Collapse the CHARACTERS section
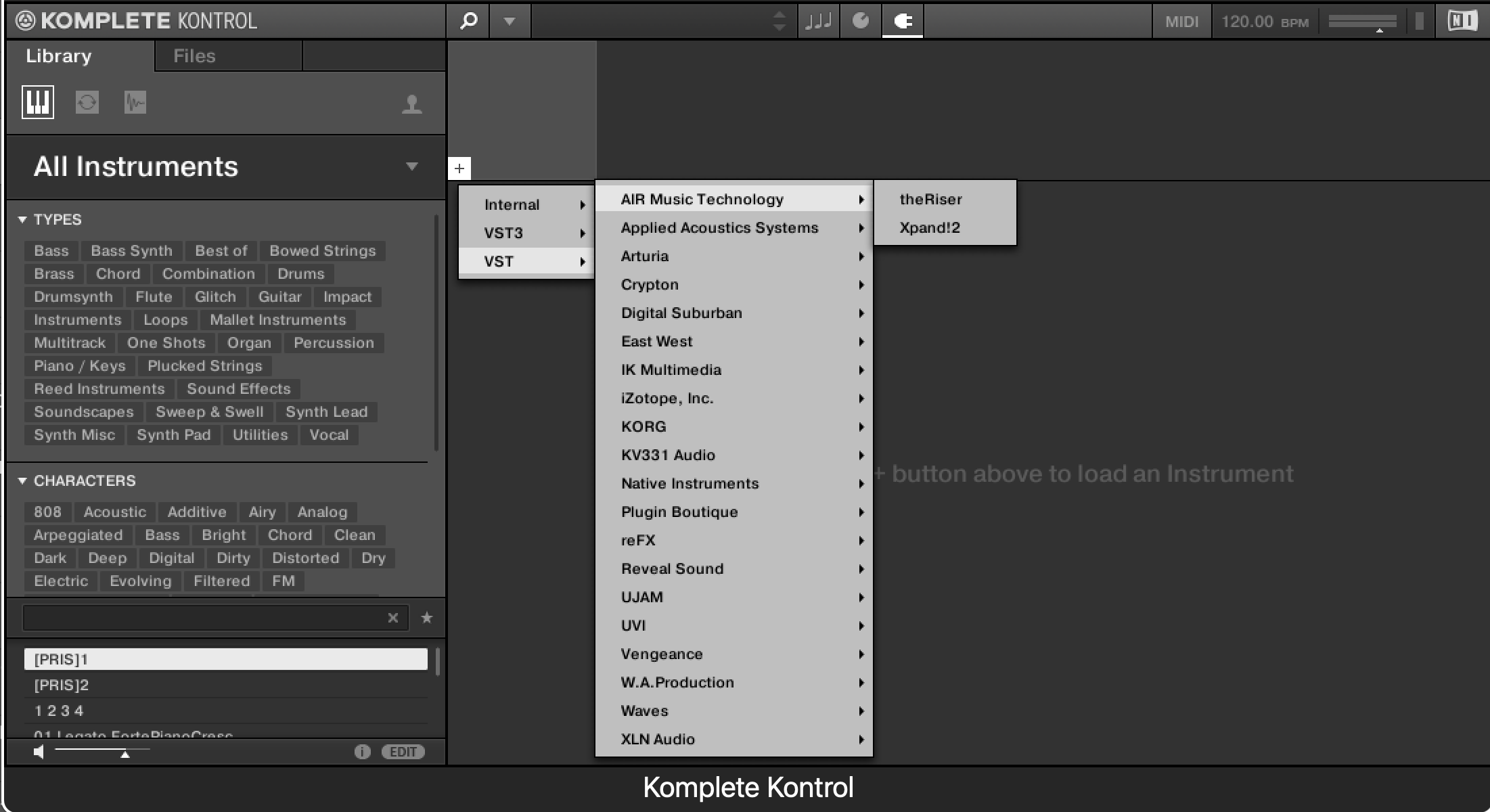The image size is (1490, 812). point(22,480)
